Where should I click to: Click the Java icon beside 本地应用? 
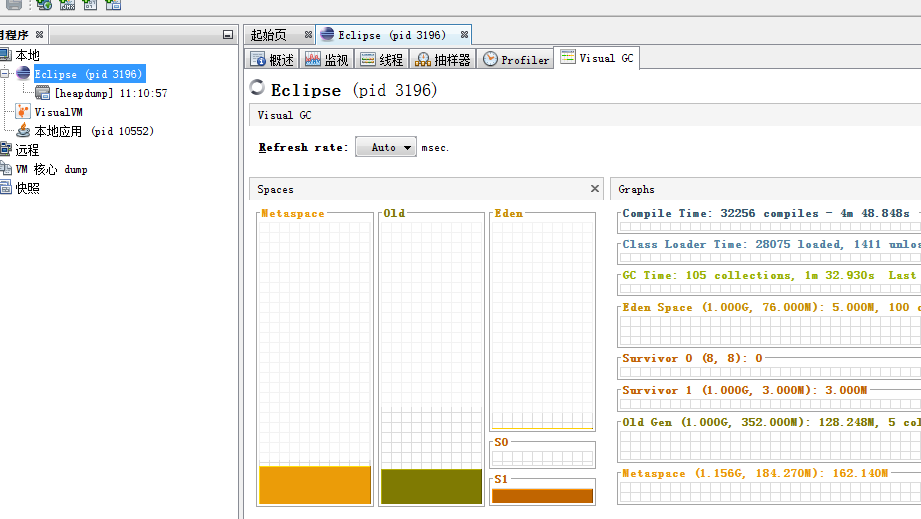tap(23, 130)
